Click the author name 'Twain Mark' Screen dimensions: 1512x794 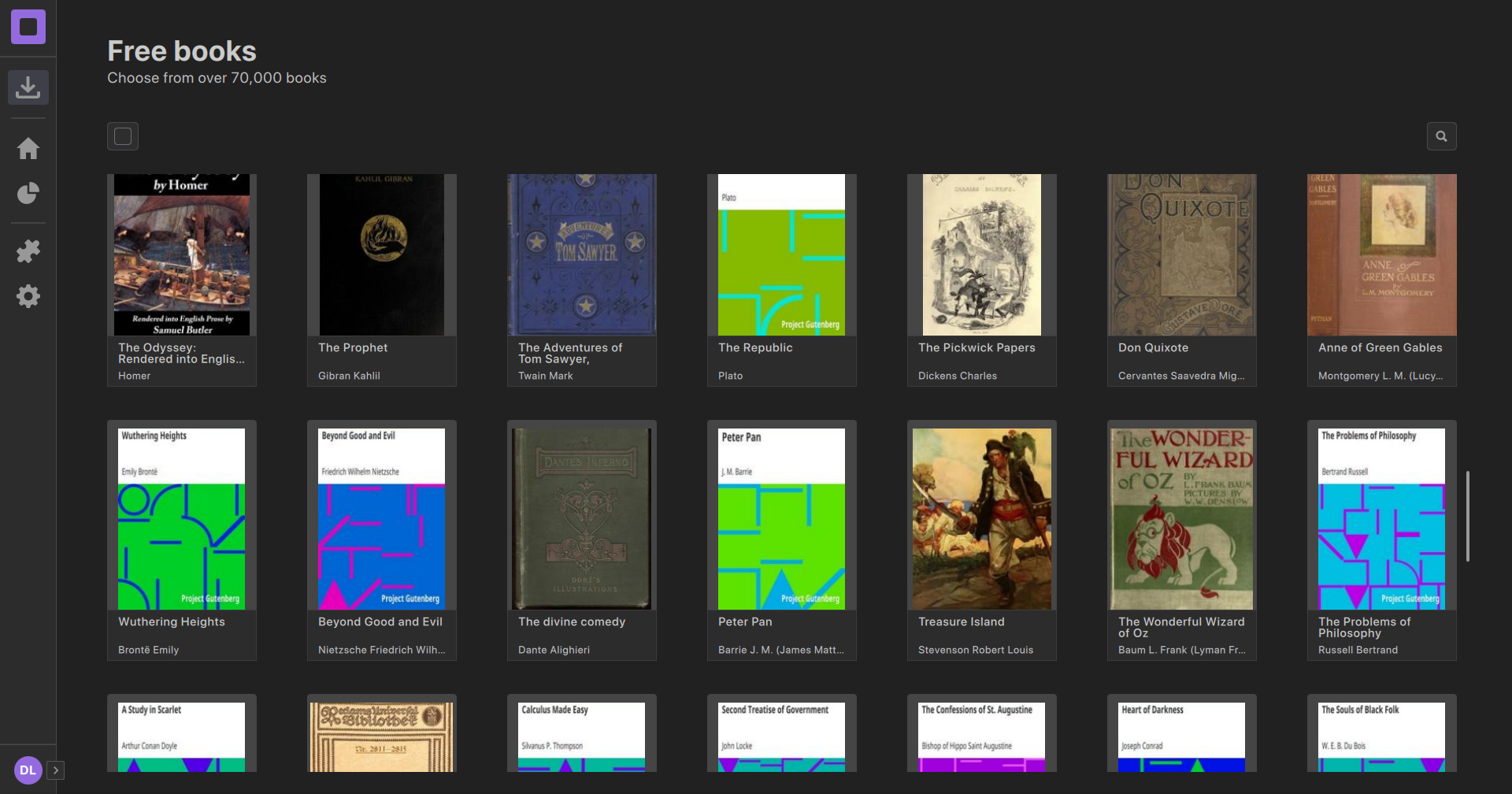tap(546, 376)
